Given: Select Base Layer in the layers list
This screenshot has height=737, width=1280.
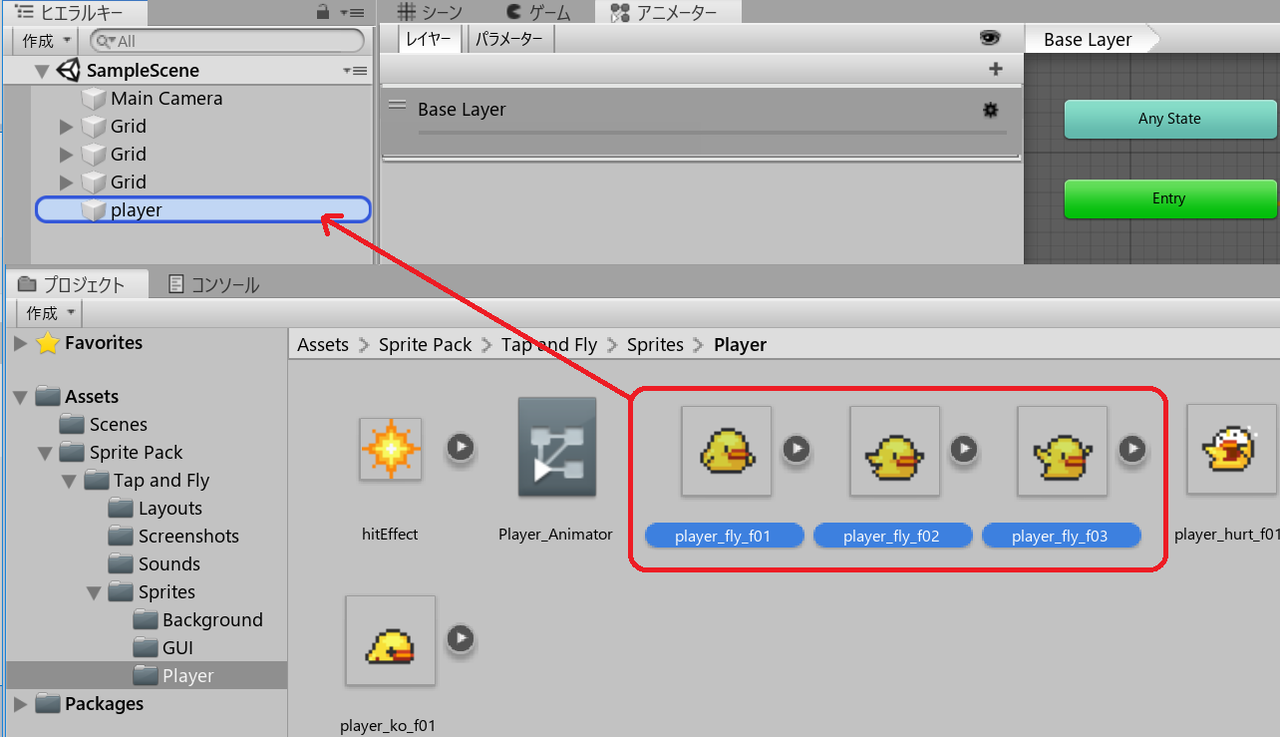Looking at the screenshot, I should click(701, 121).
